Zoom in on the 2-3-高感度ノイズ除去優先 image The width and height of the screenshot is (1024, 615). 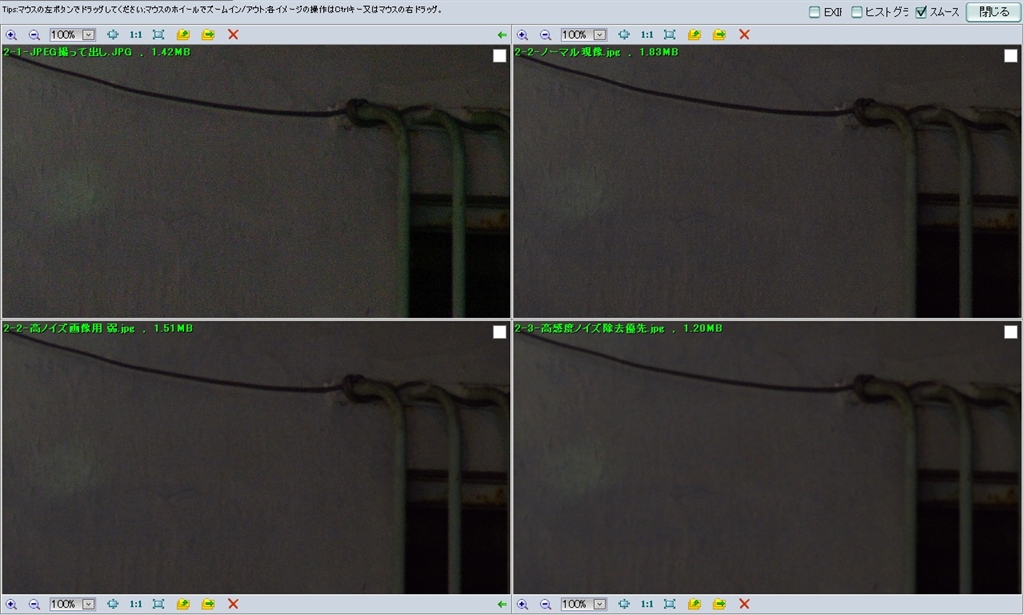tap(522, 604)
